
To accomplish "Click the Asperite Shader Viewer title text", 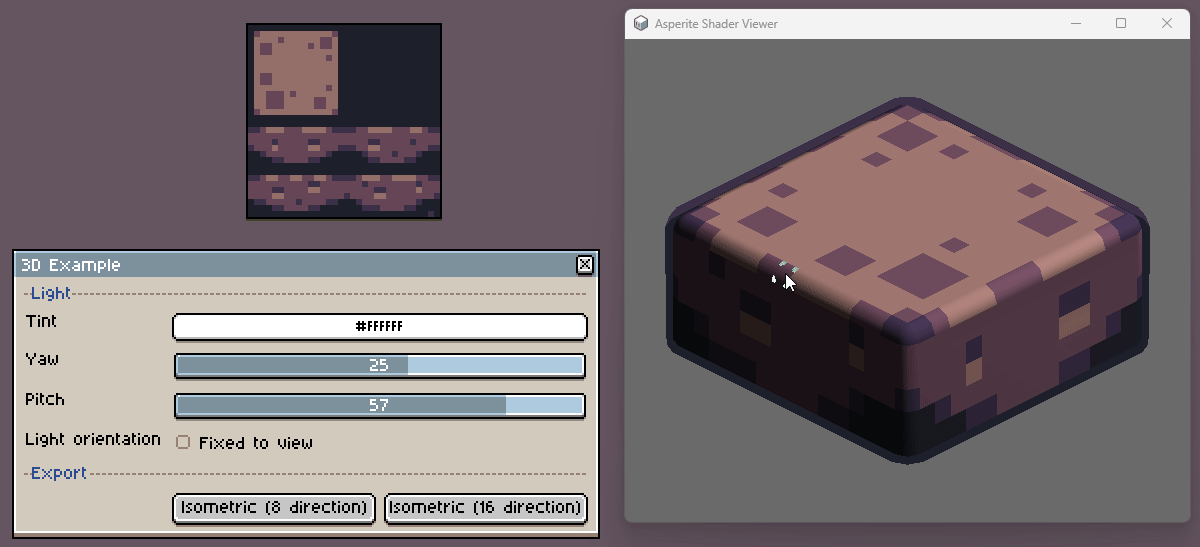I will pos(716,23).
